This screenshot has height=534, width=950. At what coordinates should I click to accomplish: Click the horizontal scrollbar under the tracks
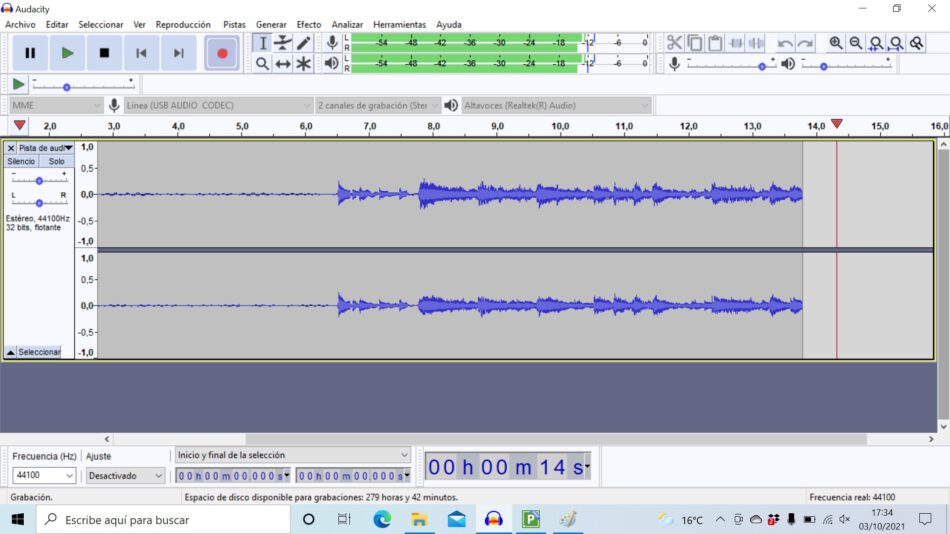pos(556,439)
